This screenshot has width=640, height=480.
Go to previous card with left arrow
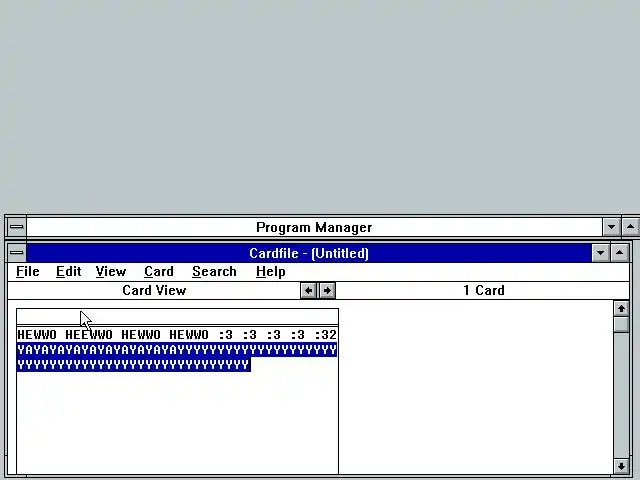[309, 291]
